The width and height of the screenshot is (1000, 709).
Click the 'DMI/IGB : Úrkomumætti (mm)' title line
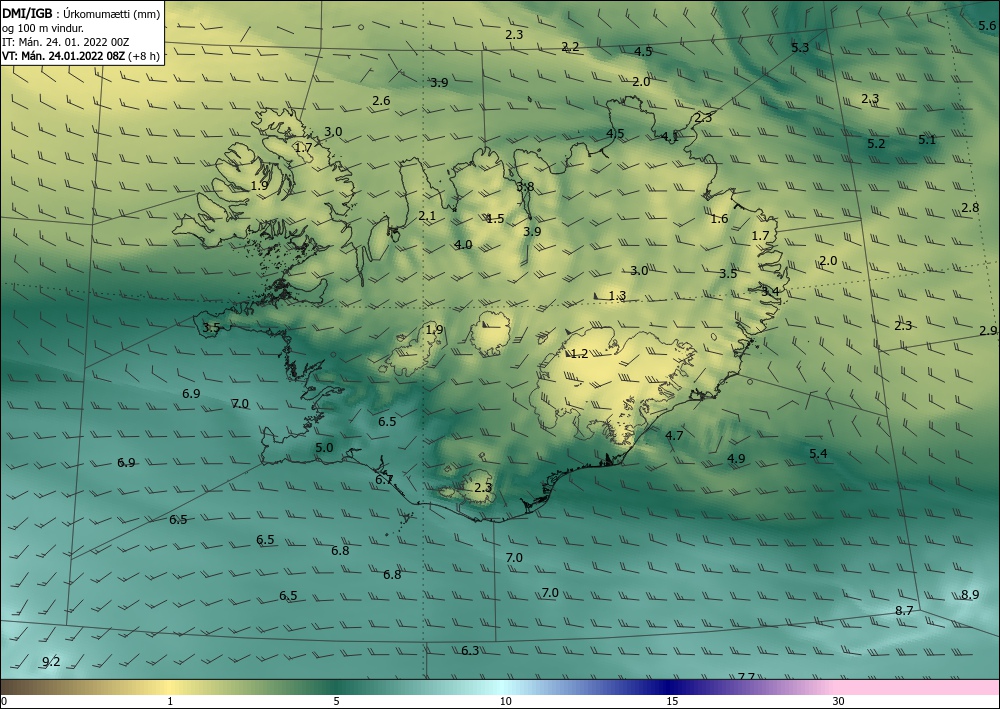[81, 13]
